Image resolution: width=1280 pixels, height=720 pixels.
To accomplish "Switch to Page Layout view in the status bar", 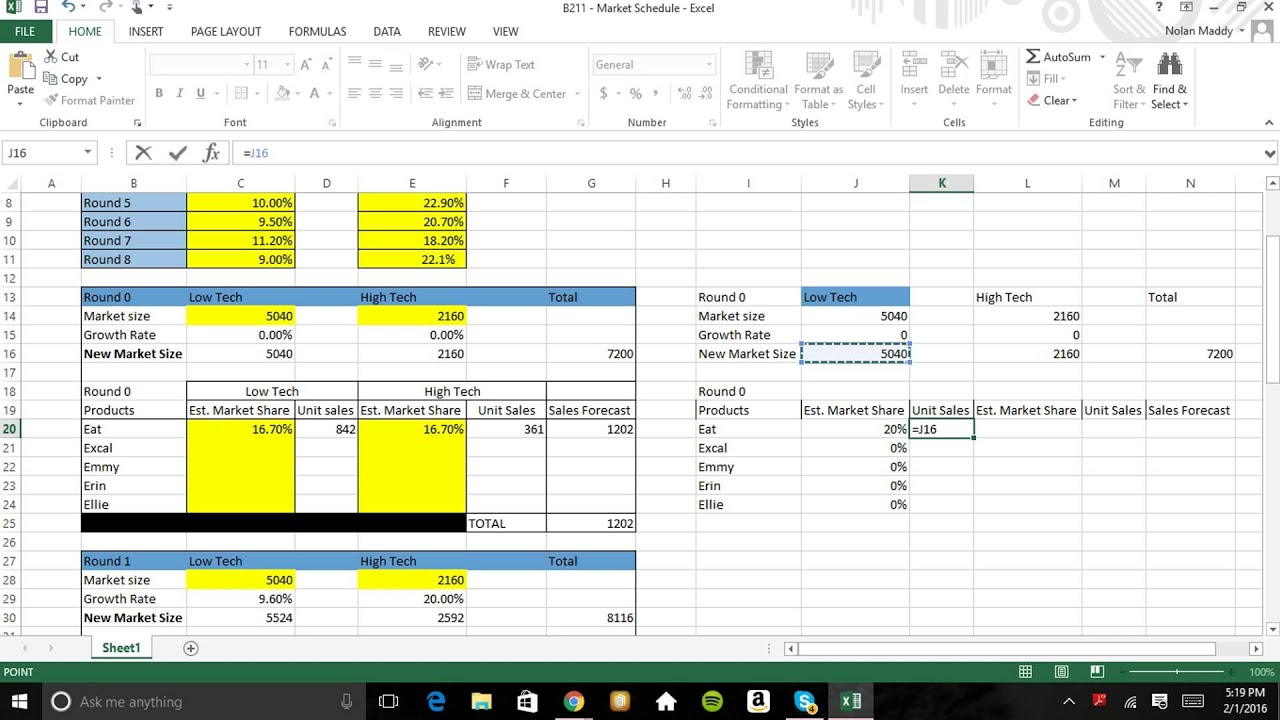I will click(x=1061, y=672).
